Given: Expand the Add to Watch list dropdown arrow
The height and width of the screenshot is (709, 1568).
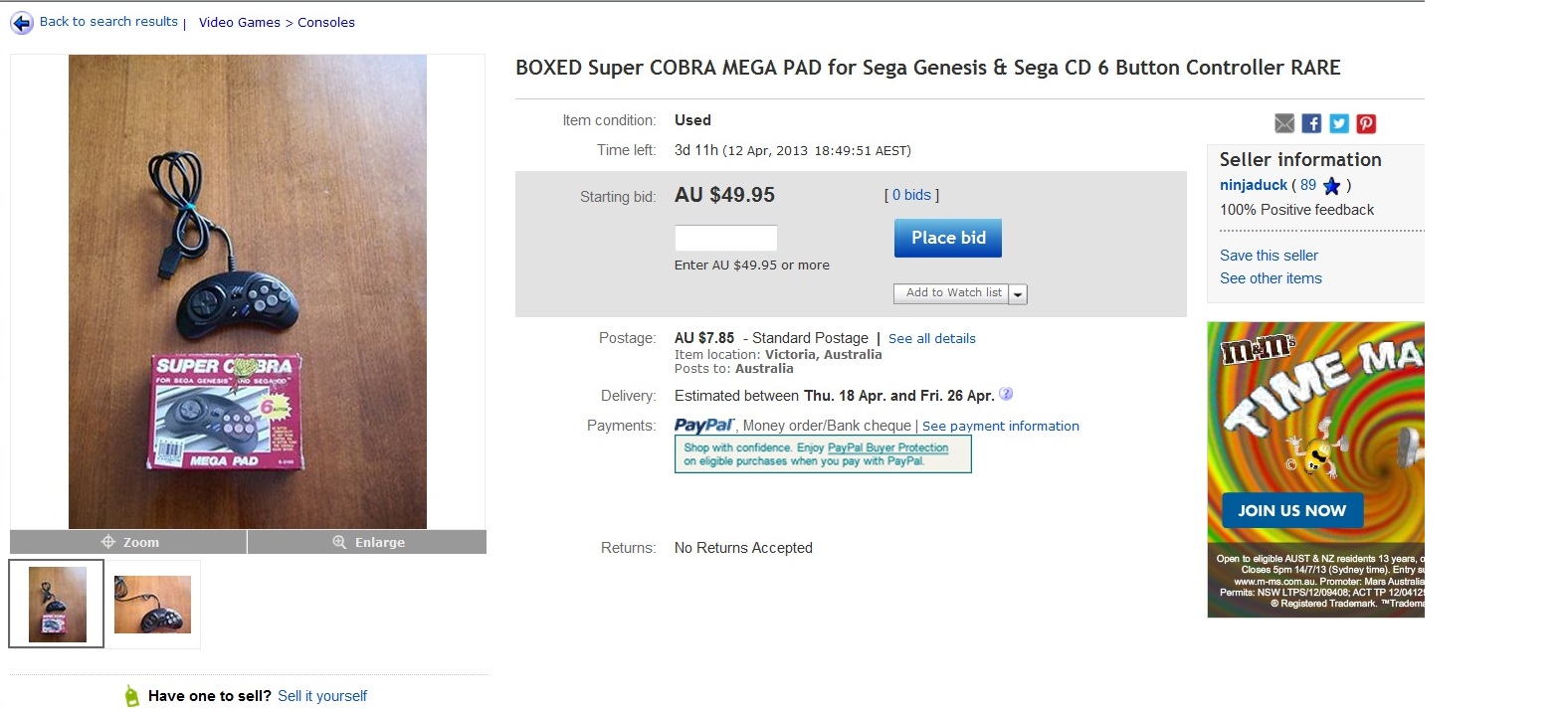Looking at the screenshot, I should [1018, 294].
